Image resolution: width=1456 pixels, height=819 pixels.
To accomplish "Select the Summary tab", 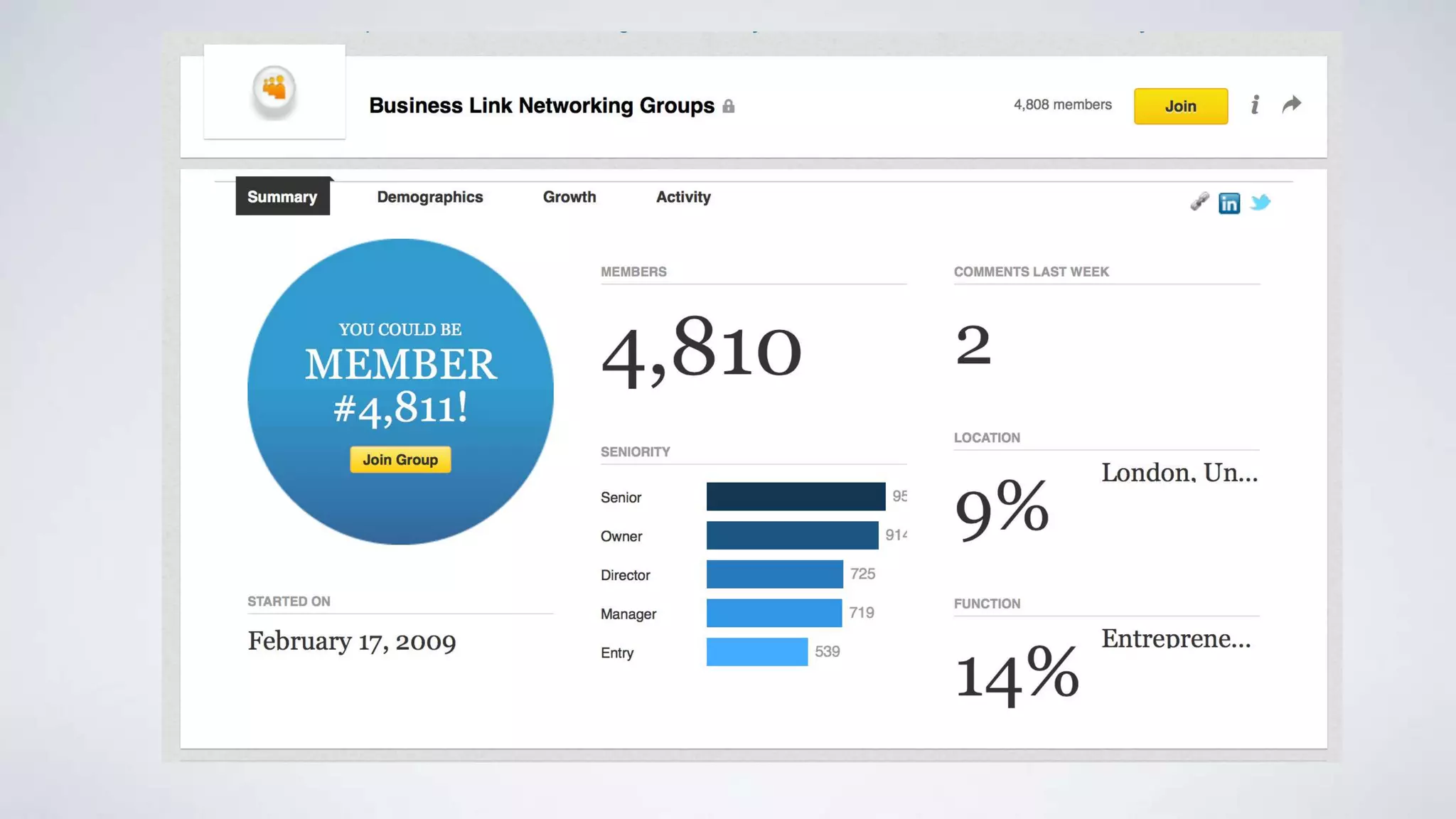I will [x=282, y=197].
